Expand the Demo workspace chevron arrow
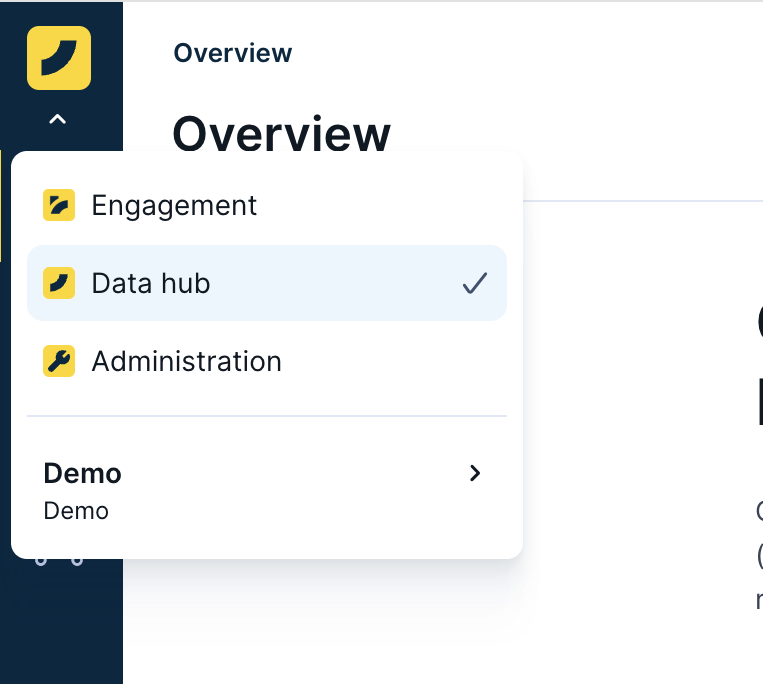Screen dimensions: 763x684 coord(475,473)
